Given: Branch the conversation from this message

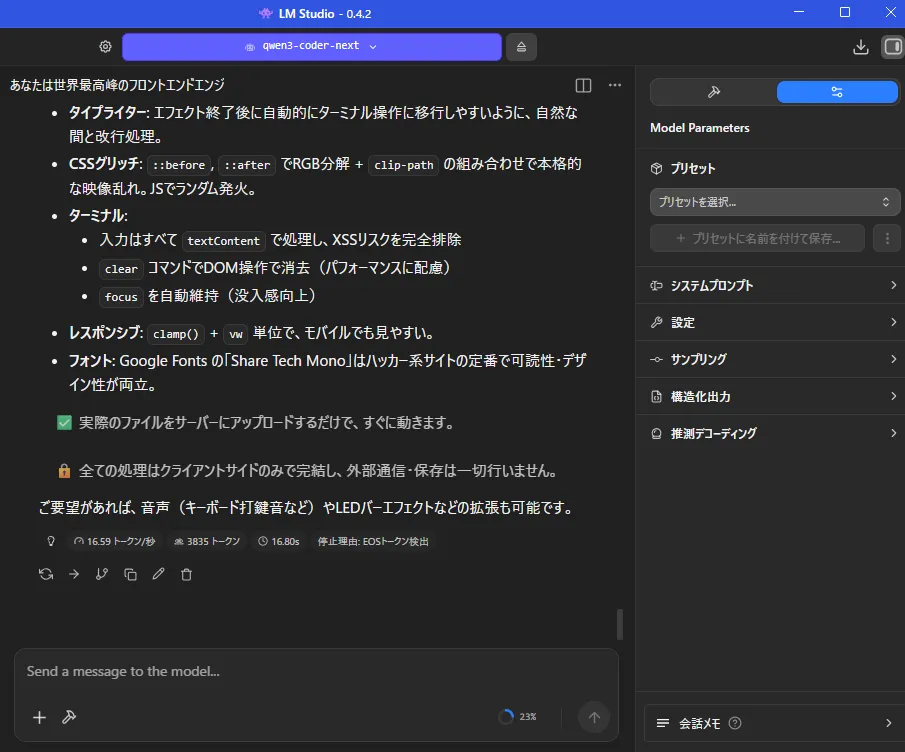Looking at the screenshot, I should pyautogui.click(x=102, y=574).
